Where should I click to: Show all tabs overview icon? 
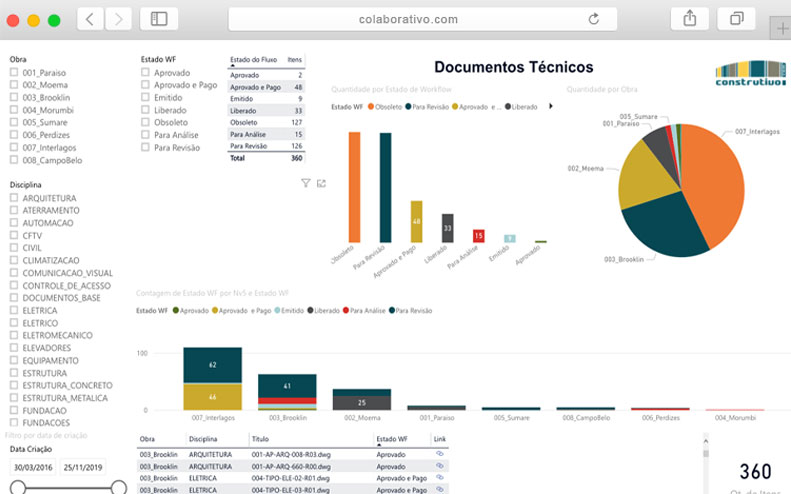(x=737, y=19)
